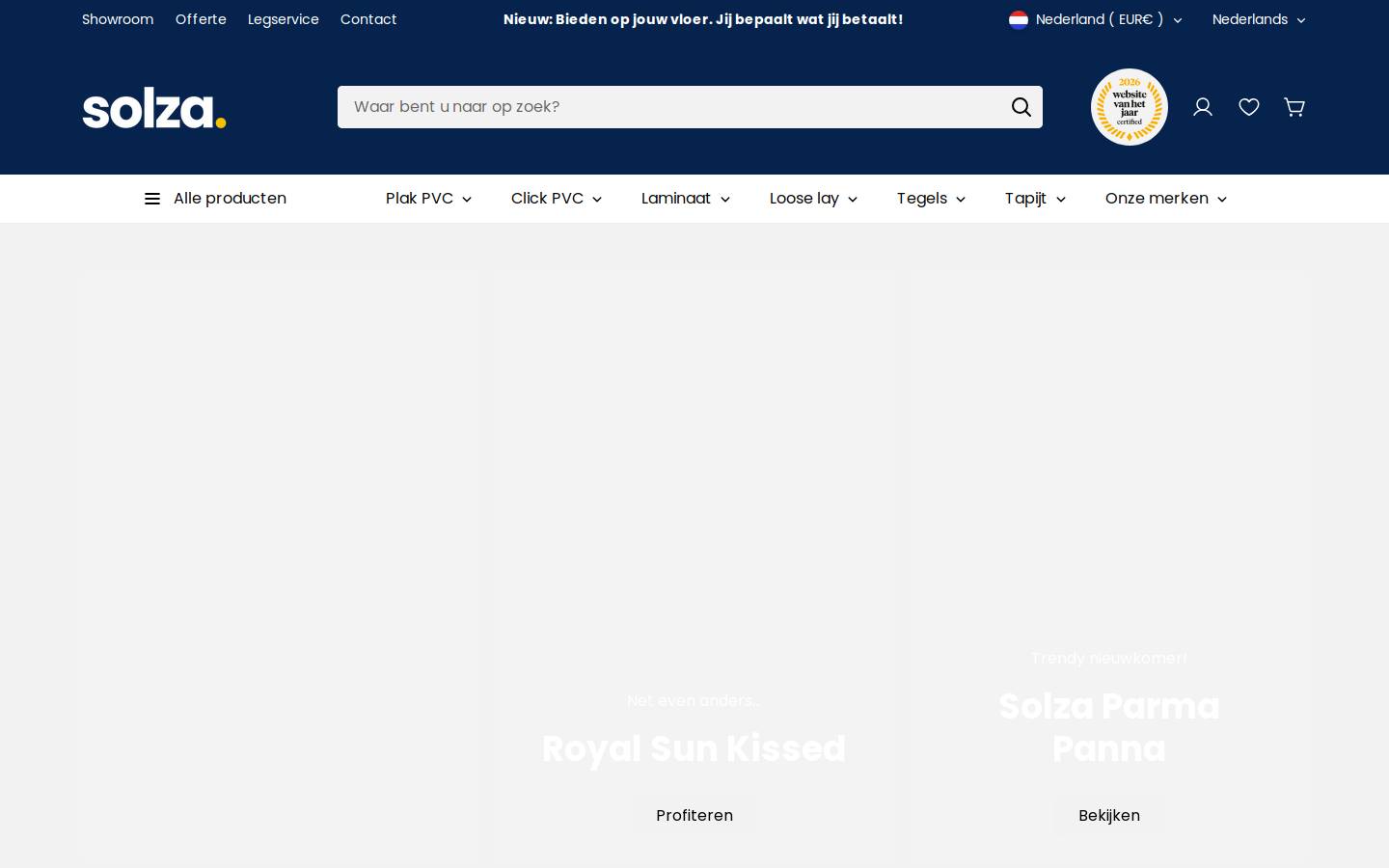This screenshot has width=1389, height=868.
Task: Click the Profiteren button
Action: pyautogui.click(x=694, y=816)
